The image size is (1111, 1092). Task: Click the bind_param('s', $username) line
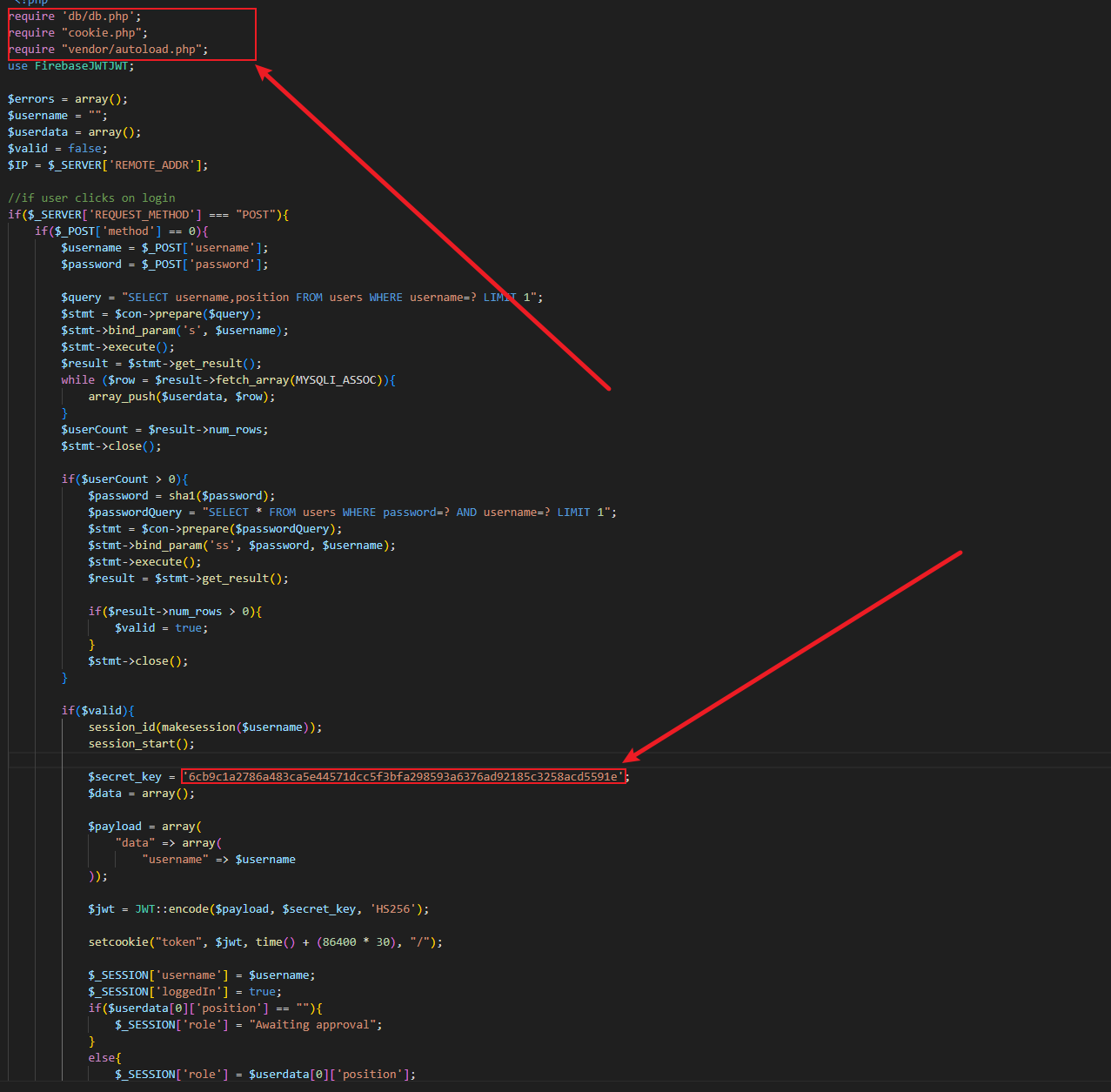[x=175, y=331]
